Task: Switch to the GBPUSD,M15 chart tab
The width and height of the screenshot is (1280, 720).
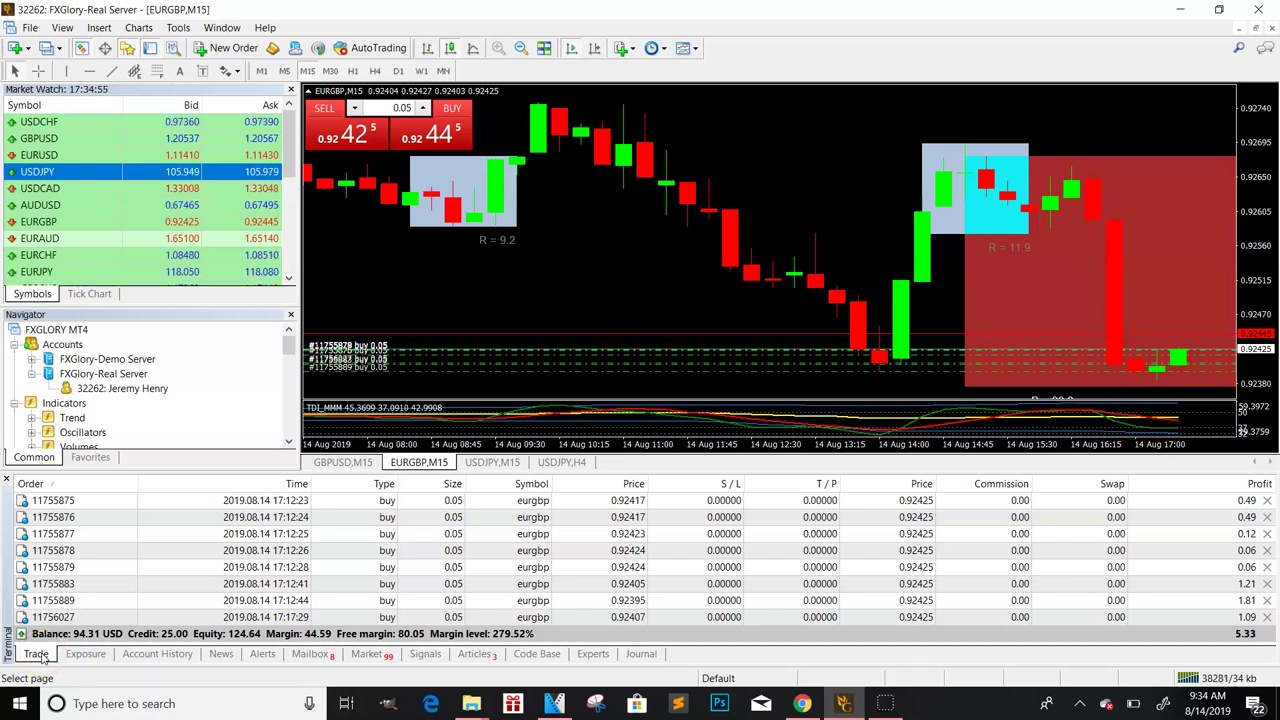Action: coord(343,462)
